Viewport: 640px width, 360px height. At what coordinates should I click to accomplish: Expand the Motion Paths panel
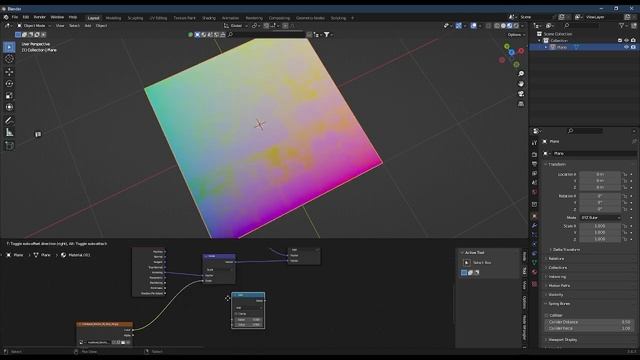pos(559,286)
